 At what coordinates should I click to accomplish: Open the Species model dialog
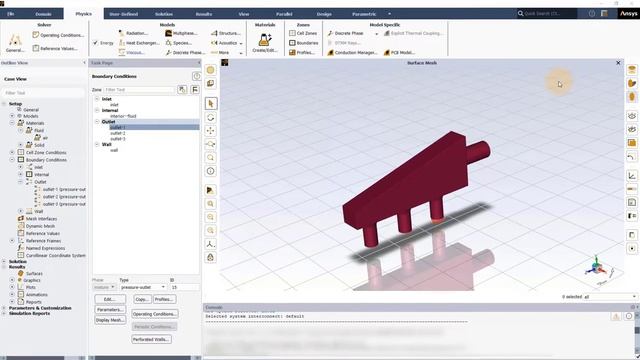(x=179, y=43)
